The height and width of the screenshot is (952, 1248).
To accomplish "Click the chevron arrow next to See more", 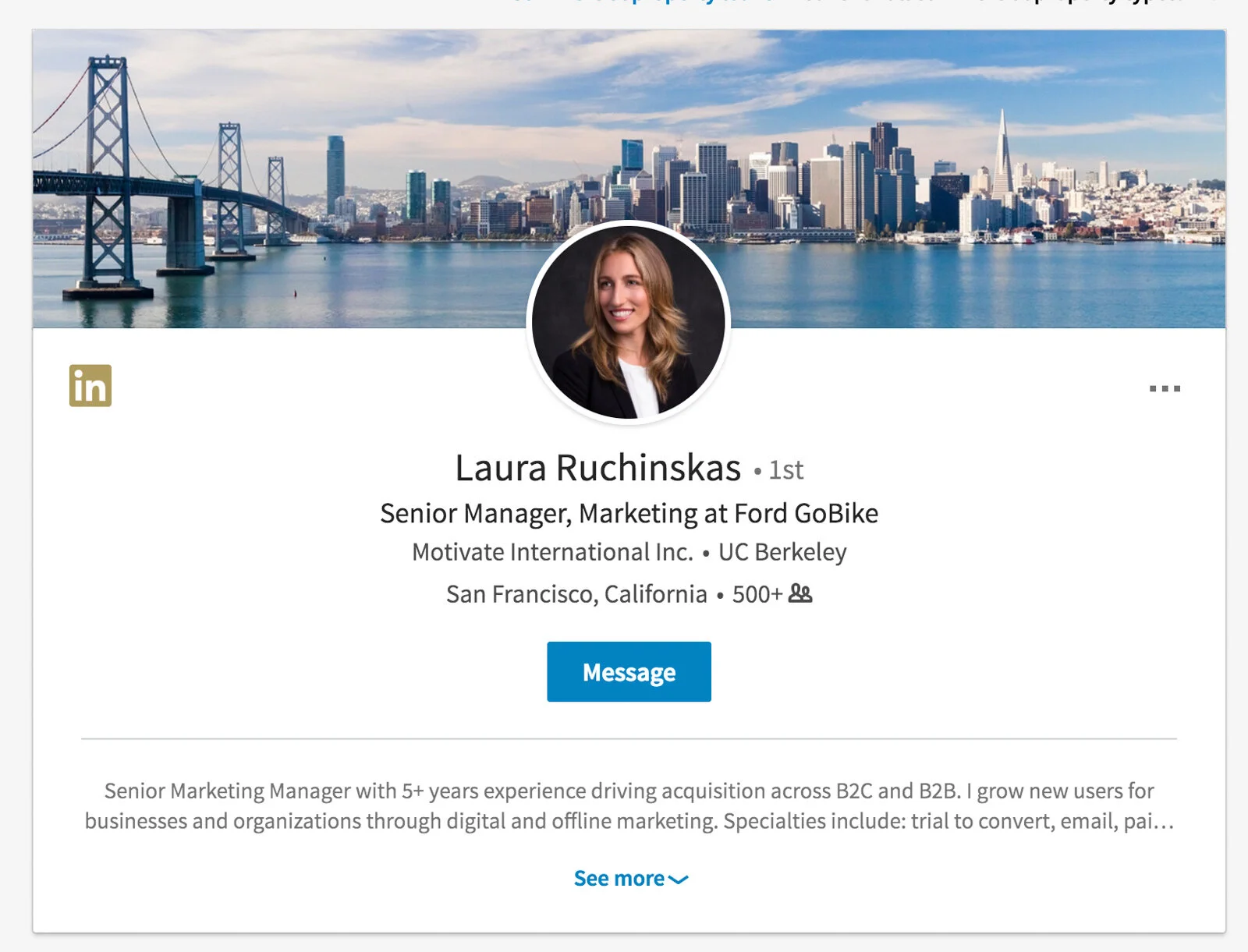I will pyautogui.click(x=679, y=879).
